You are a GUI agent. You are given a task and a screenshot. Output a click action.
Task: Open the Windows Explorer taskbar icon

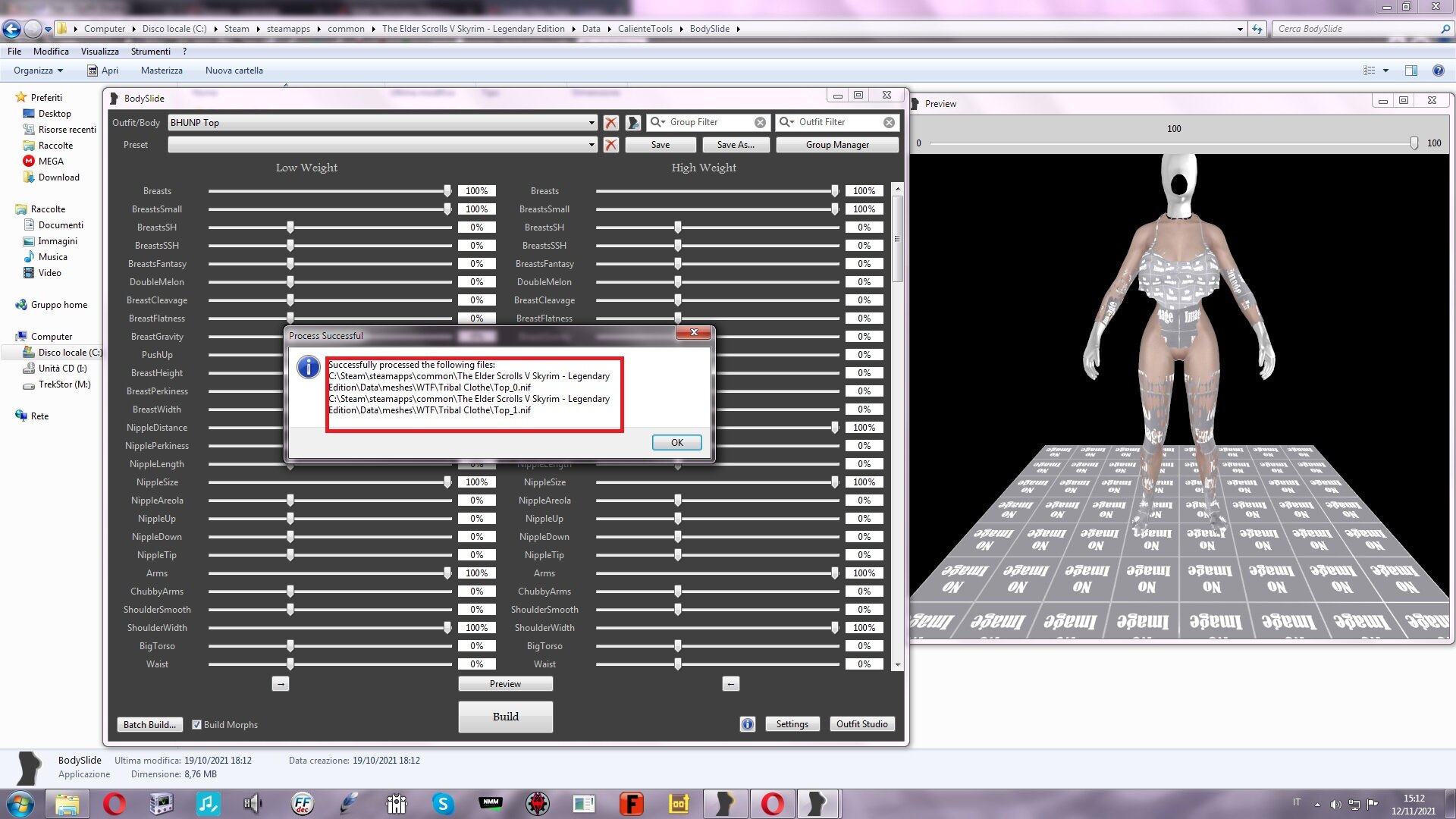(67, 804)
